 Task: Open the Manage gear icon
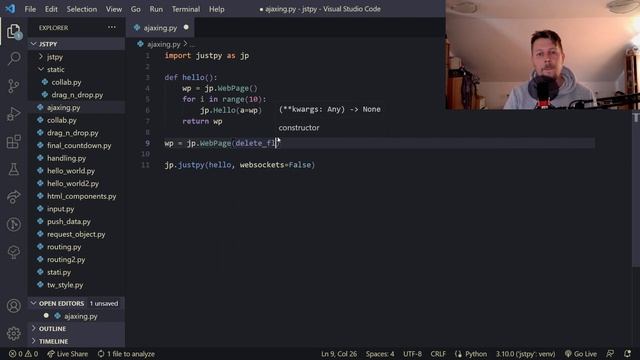tap(13, 333)
